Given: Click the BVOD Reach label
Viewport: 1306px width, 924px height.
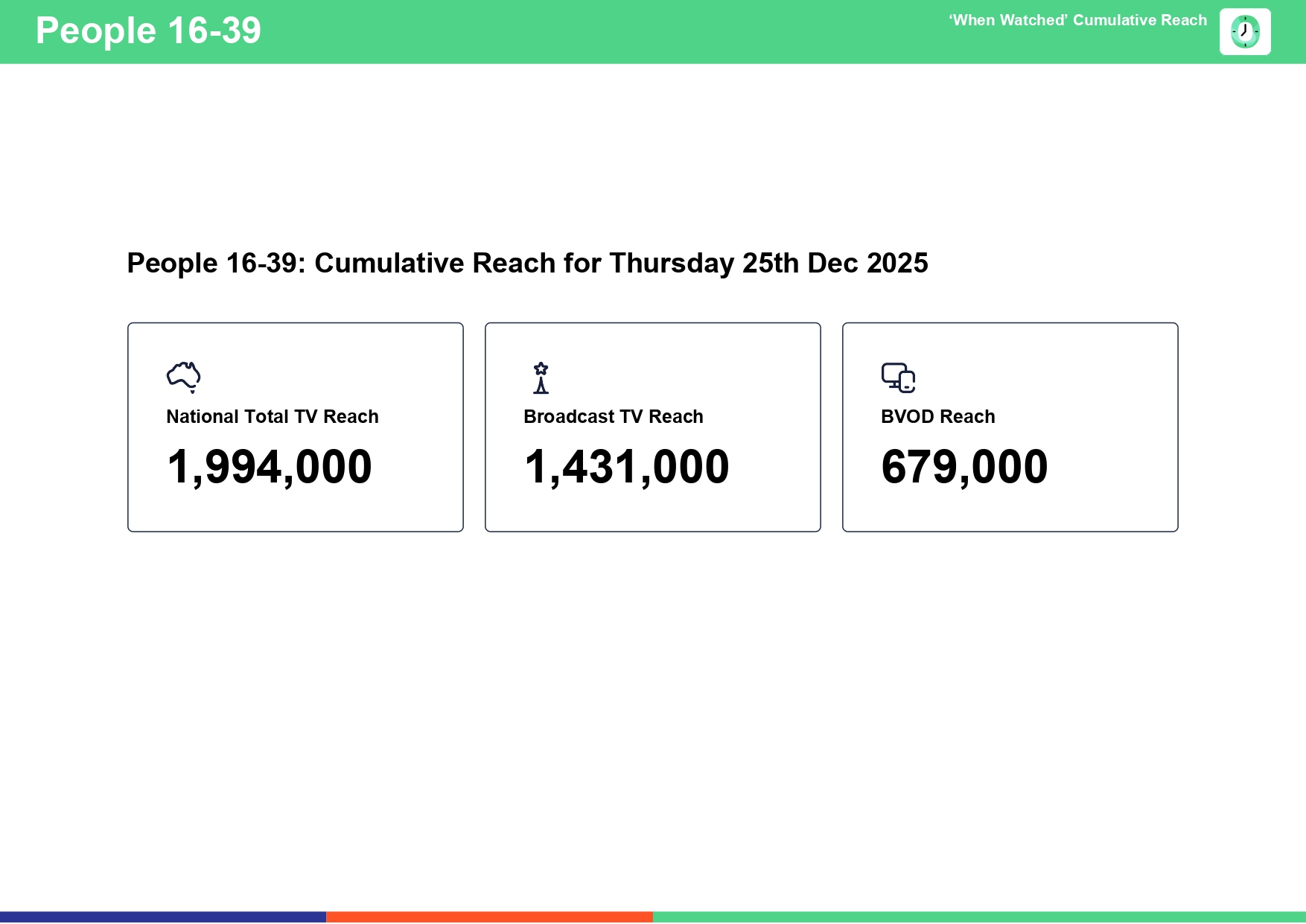Looking at the screenshot, I should [938, 417].
